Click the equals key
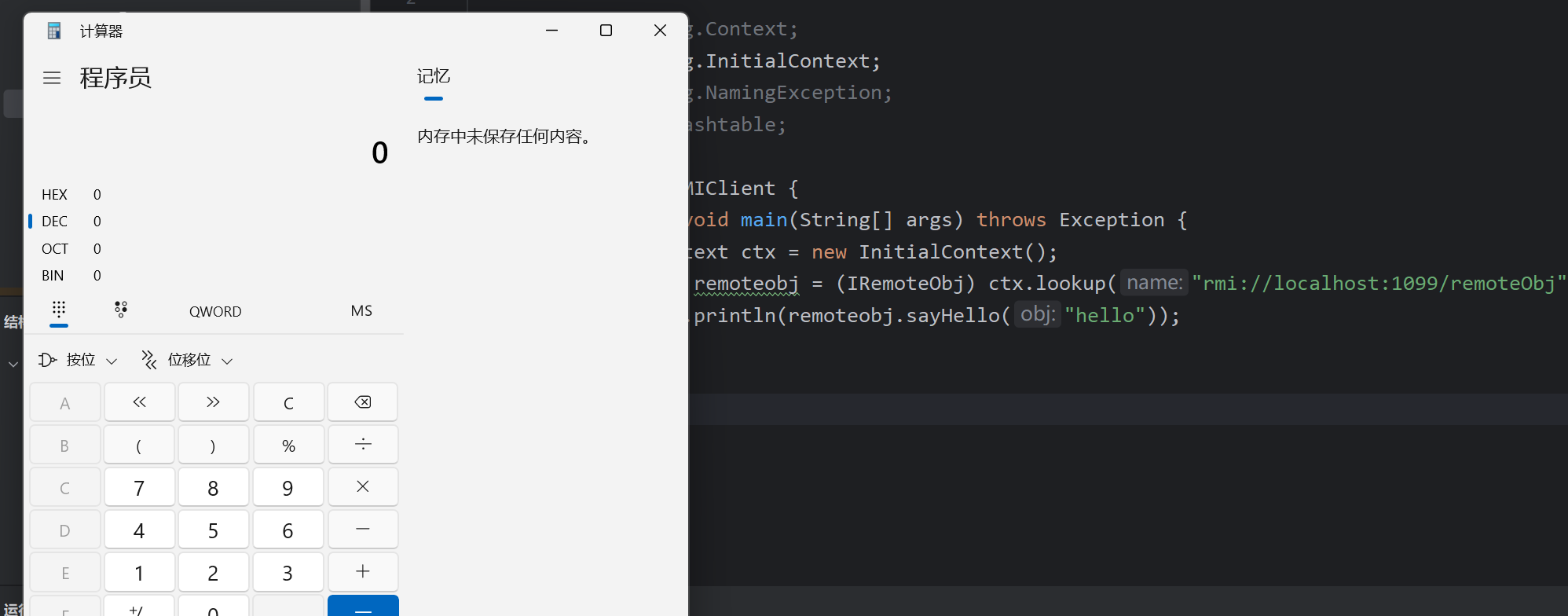1568x616 pixels. tap(363, 607)
